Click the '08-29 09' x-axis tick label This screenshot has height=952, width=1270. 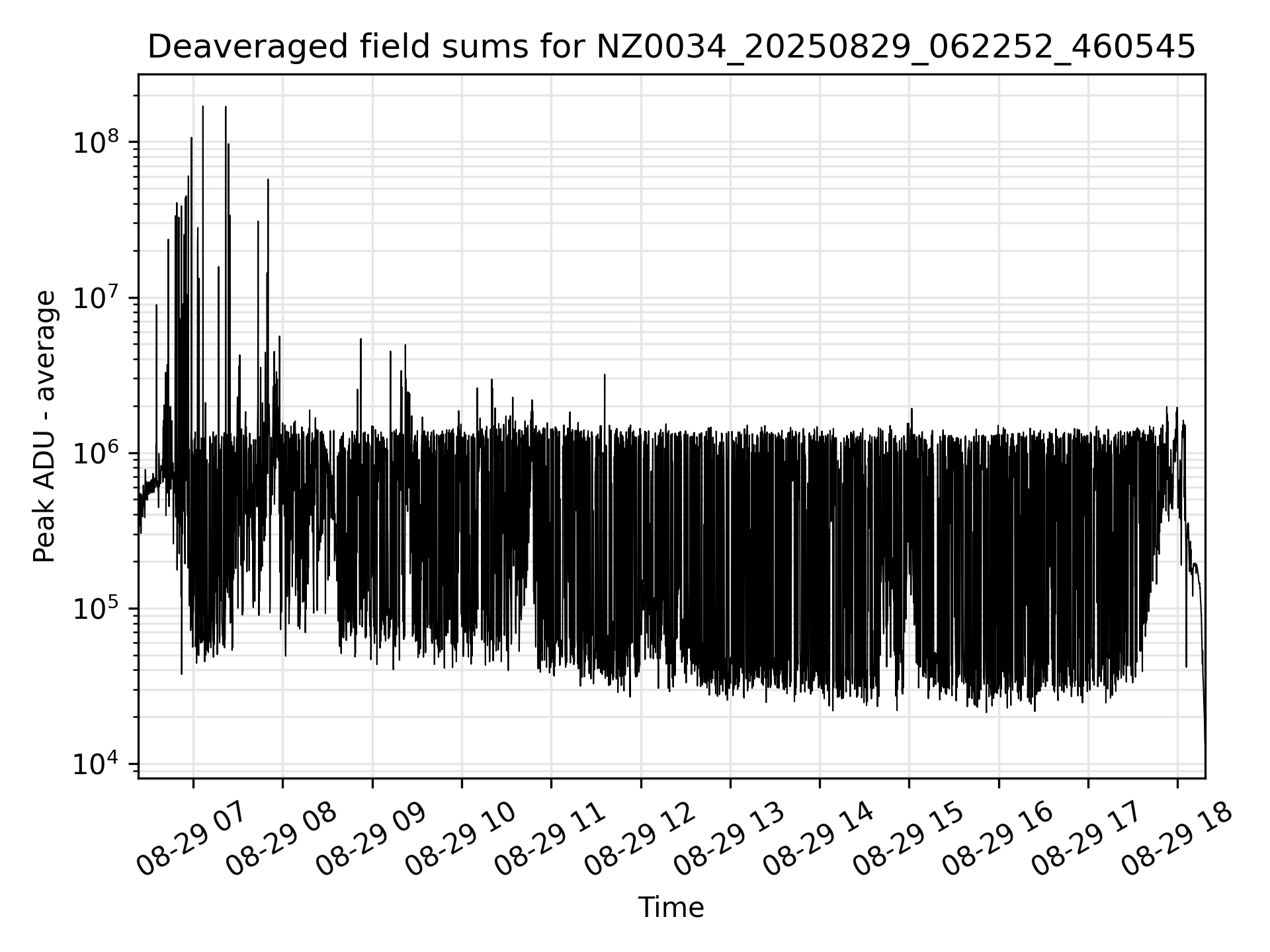pyautogui.click(x=370, y=840)
